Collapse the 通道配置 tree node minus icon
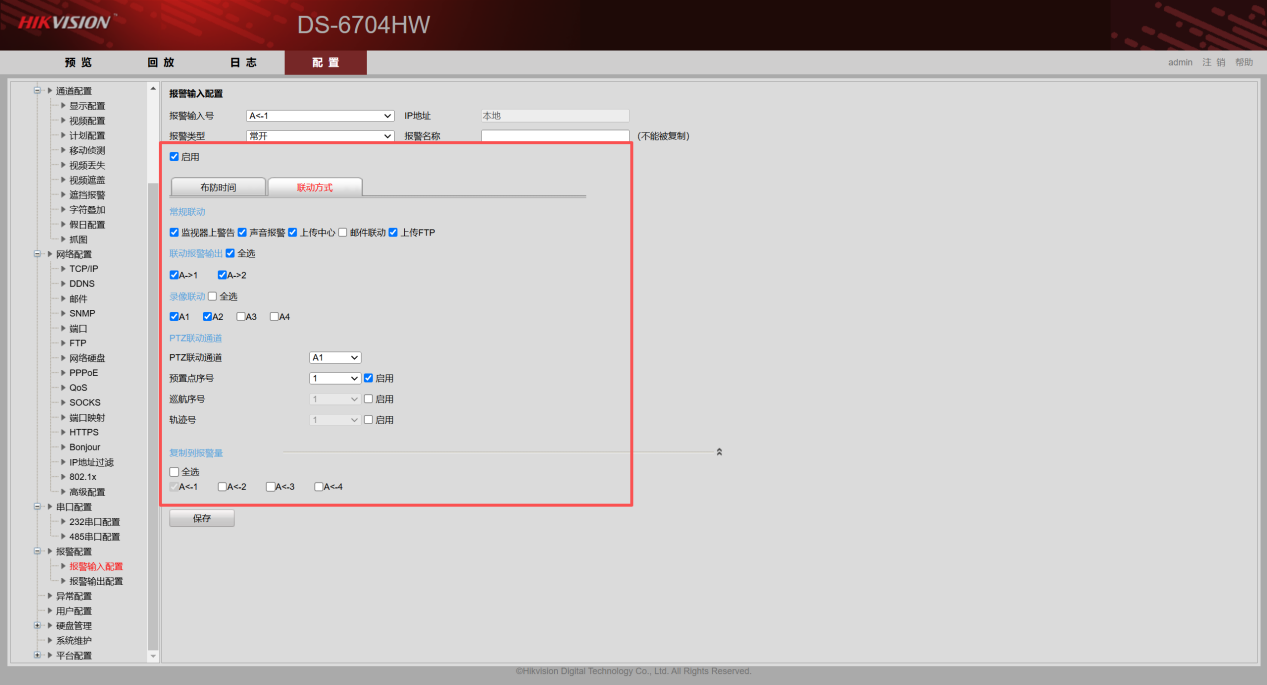The width and height of the screenshot is (1267, 685). click(x=38, y=91)
